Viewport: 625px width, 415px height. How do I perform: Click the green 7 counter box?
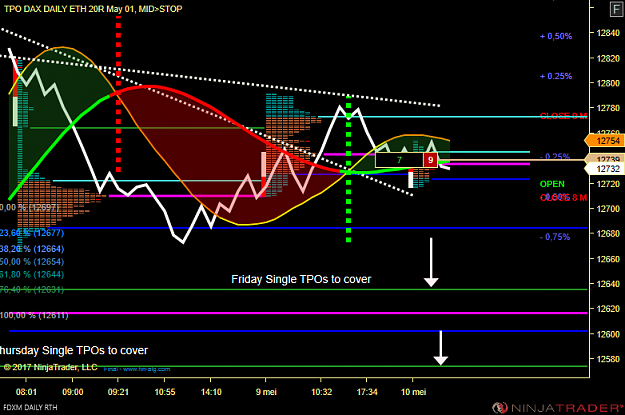pyautogui.click(x=399, y=160)
